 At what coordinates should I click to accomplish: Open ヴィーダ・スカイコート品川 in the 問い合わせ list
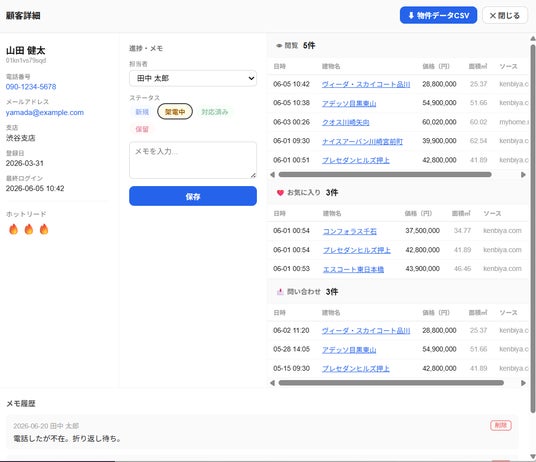click(366, 331)
